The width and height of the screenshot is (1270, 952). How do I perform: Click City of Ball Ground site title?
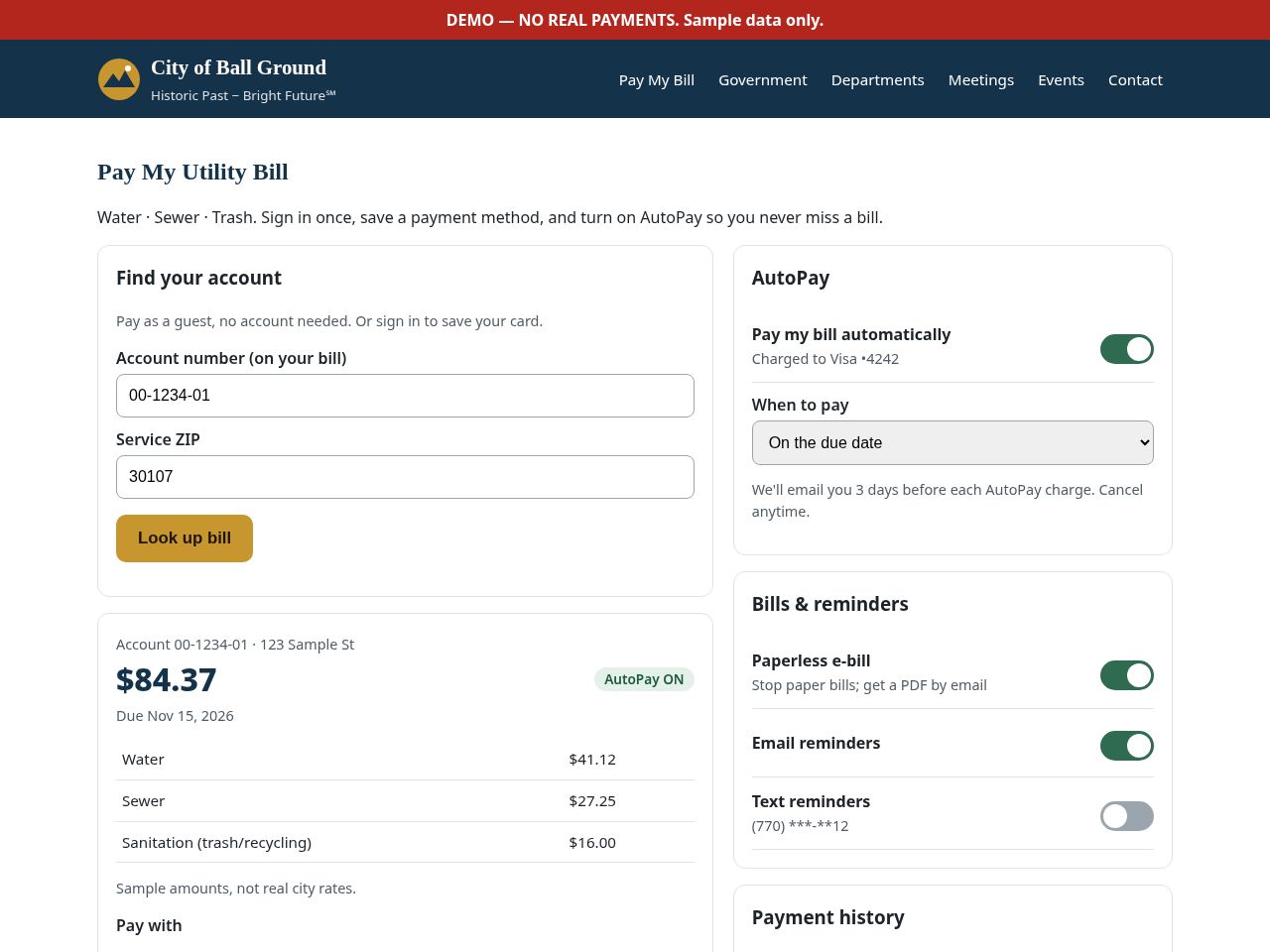click(238, 67)
